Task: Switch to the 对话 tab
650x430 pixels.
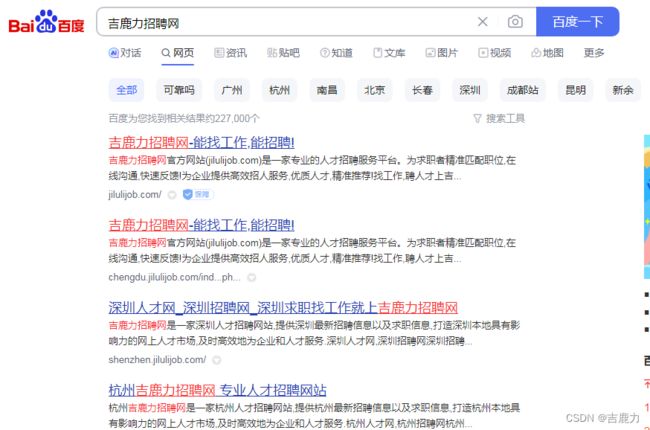Action: [125, 53]
